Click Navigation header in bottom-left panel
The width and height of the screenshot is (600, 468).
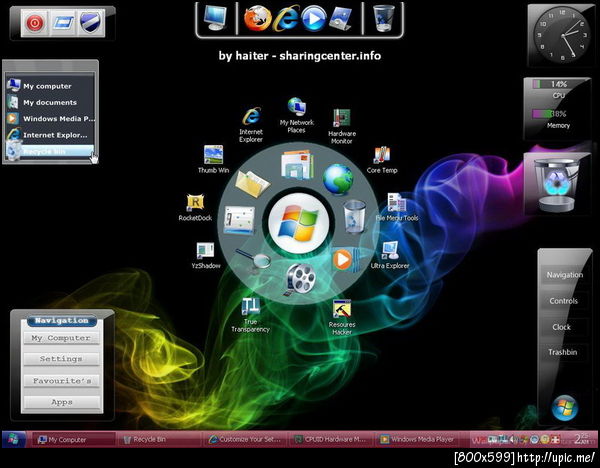[62, 320]
